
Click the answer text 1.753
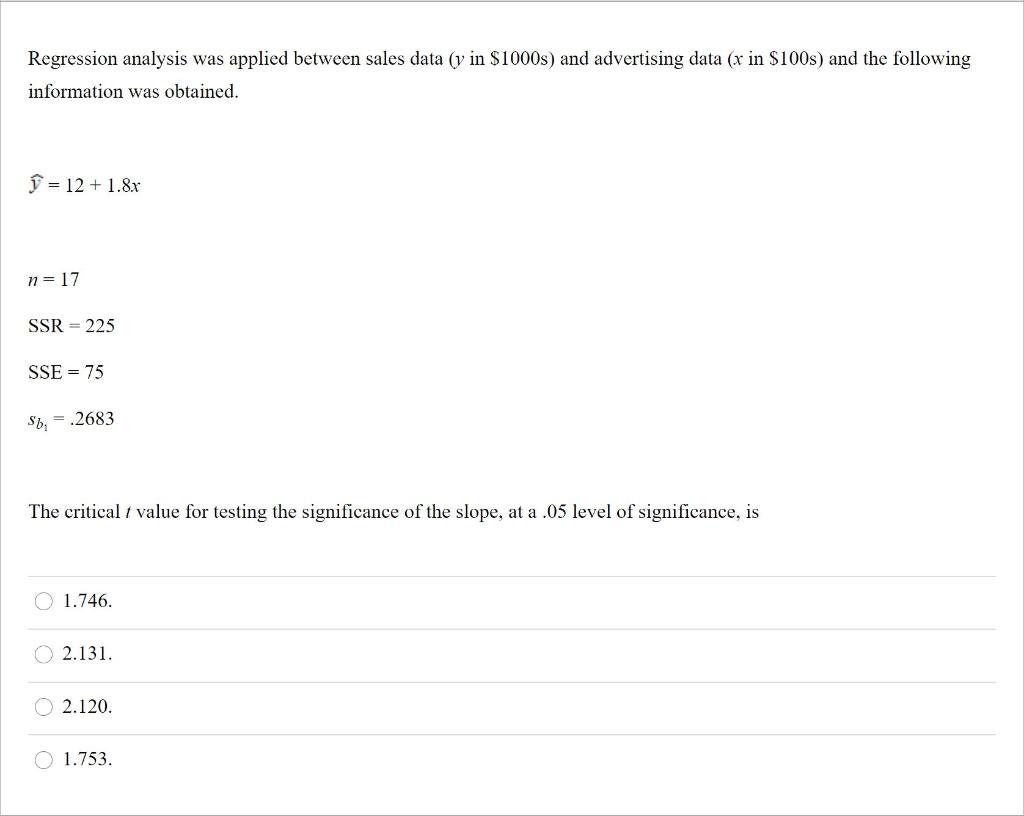click(87, 760)
